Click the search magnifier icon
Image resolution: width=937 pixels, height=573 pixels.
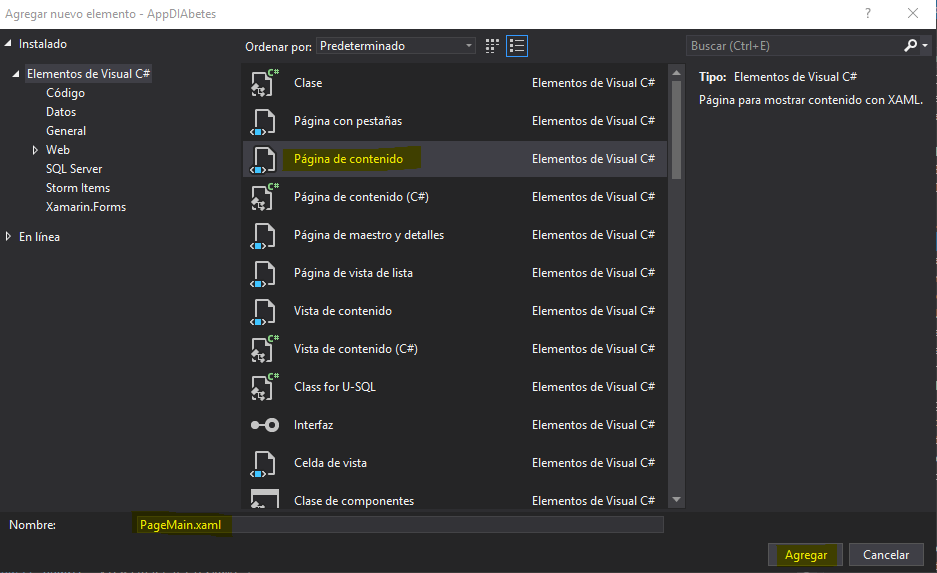[x=910, y=45]
